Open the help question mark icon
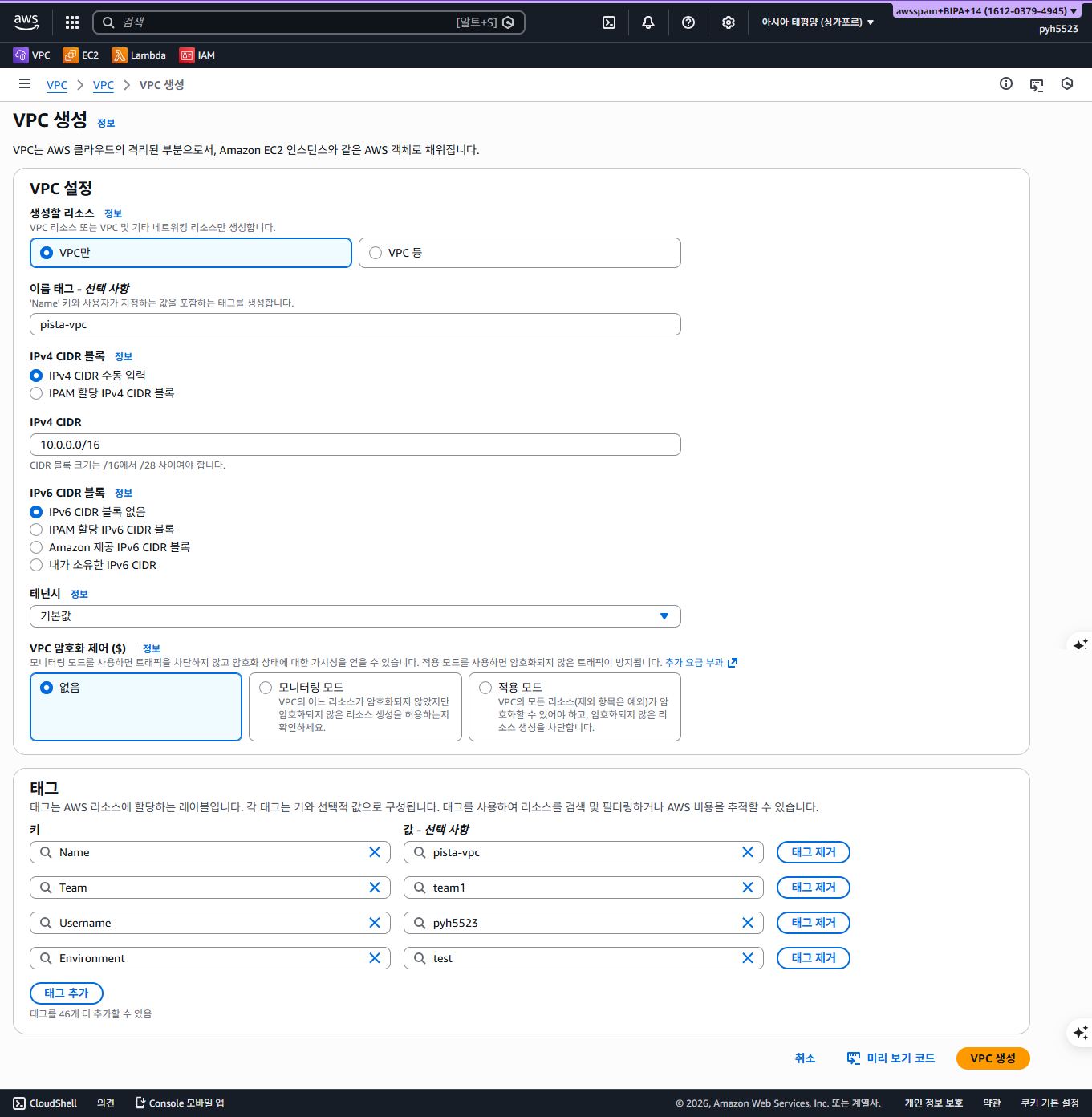The image size is (1092, 1117). click(x=688, y=22)
